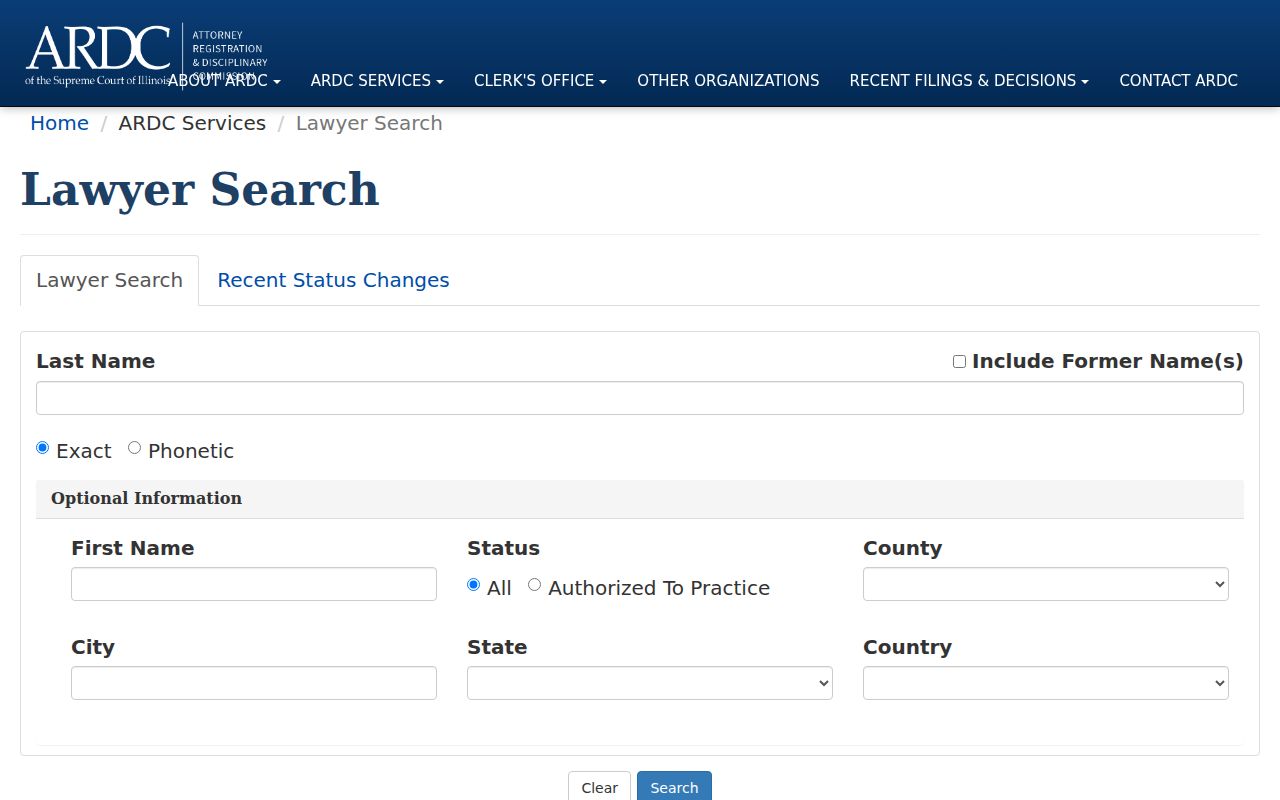The height and width of the screenshot is (800, 1280).
Task: Open the About ARDC menu
Action: point(224,81)
